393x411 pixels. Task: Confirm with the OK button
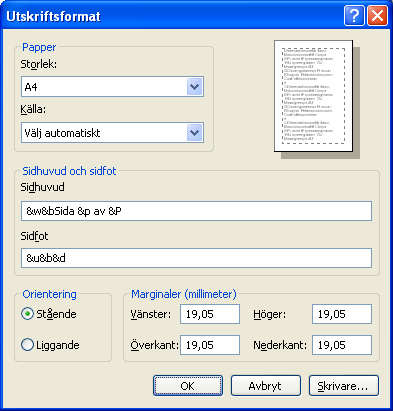188,386
